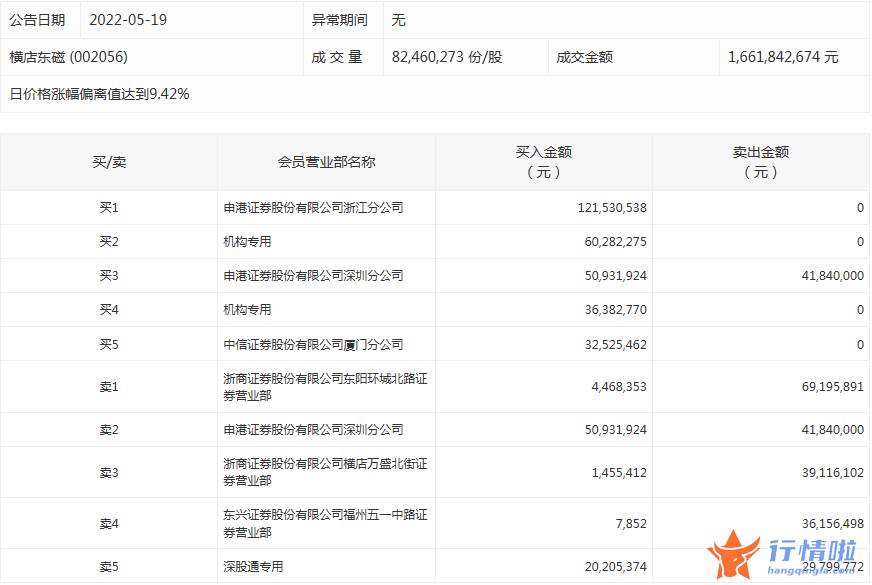872x585 pixels.
Task: Click buy amount 7,852
Action: pyautogui.click(x=631, y=523)
